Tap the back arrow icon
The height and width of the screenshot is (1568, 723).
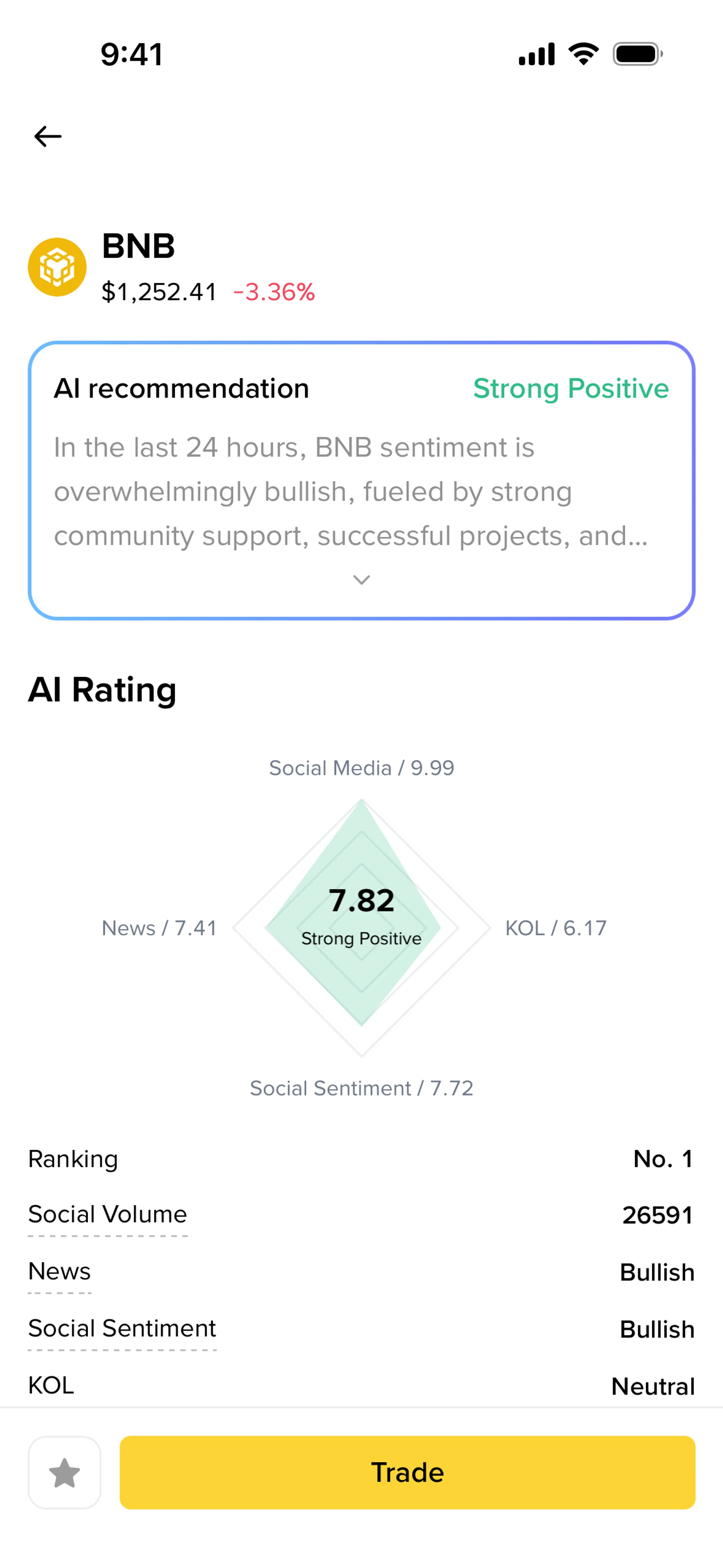tap(47, 136)
